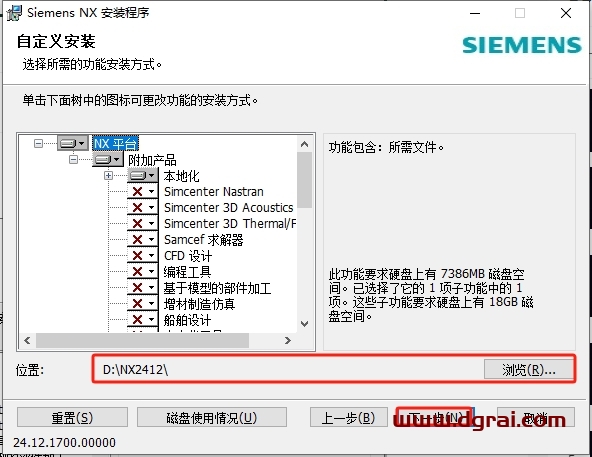Open install-state dropdown for 增材制造仿真
Screen dimensions: 592x457
coord(143,304)
